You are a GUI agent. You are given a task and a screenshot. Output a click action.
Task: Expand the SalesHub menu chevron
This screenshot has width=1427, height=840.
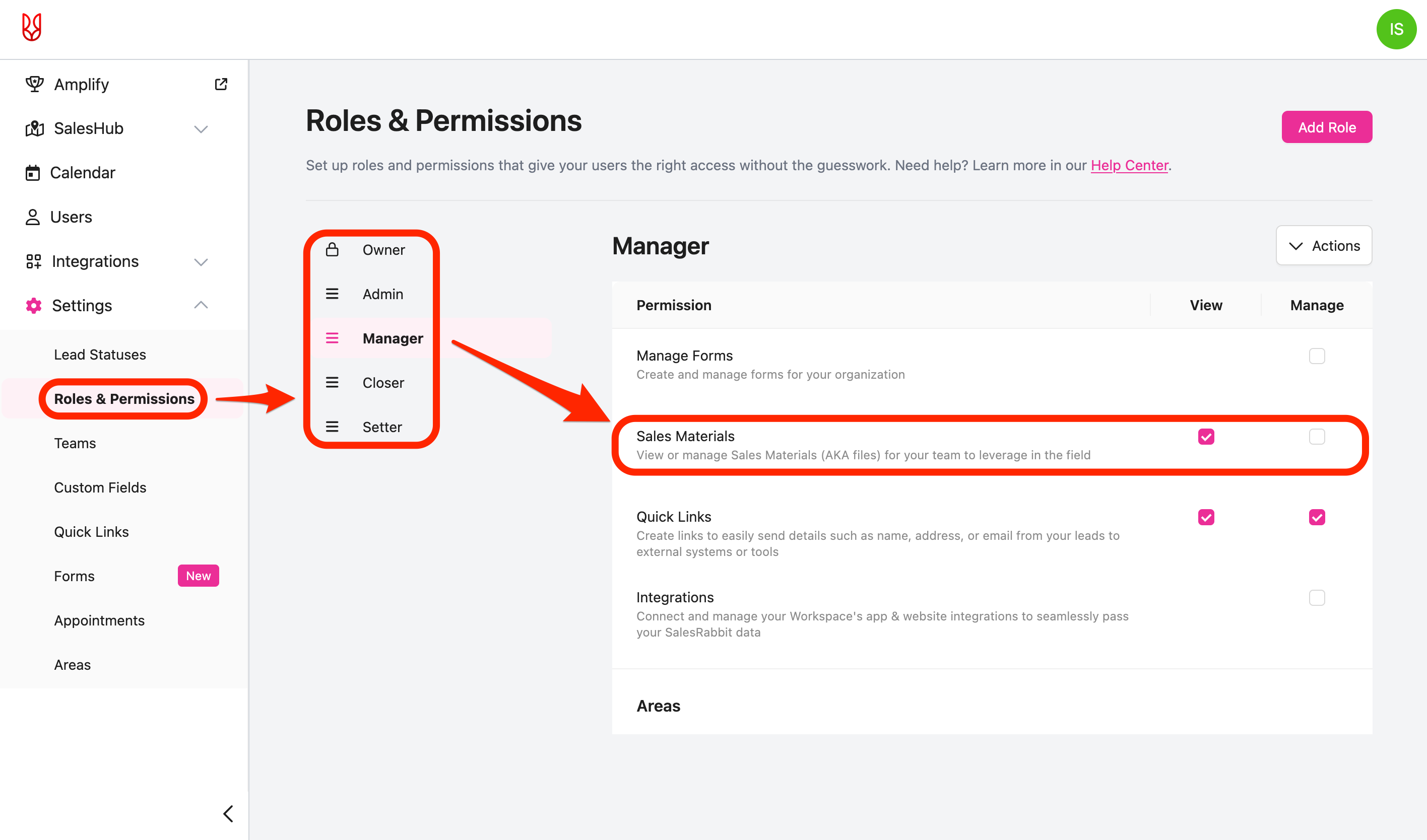coord(201,129)
